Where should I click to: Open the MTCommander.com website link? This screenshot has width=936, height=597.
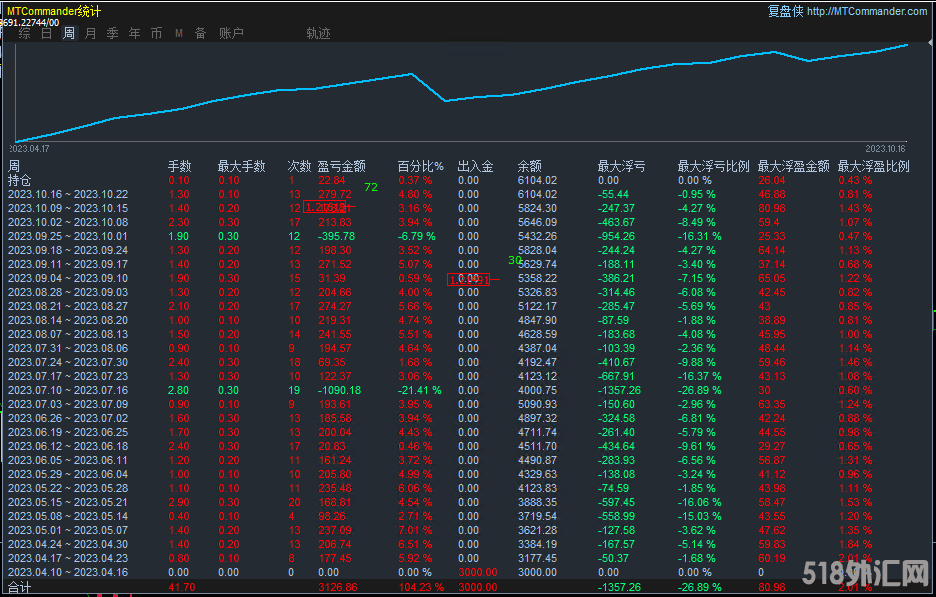pos(866,11)
